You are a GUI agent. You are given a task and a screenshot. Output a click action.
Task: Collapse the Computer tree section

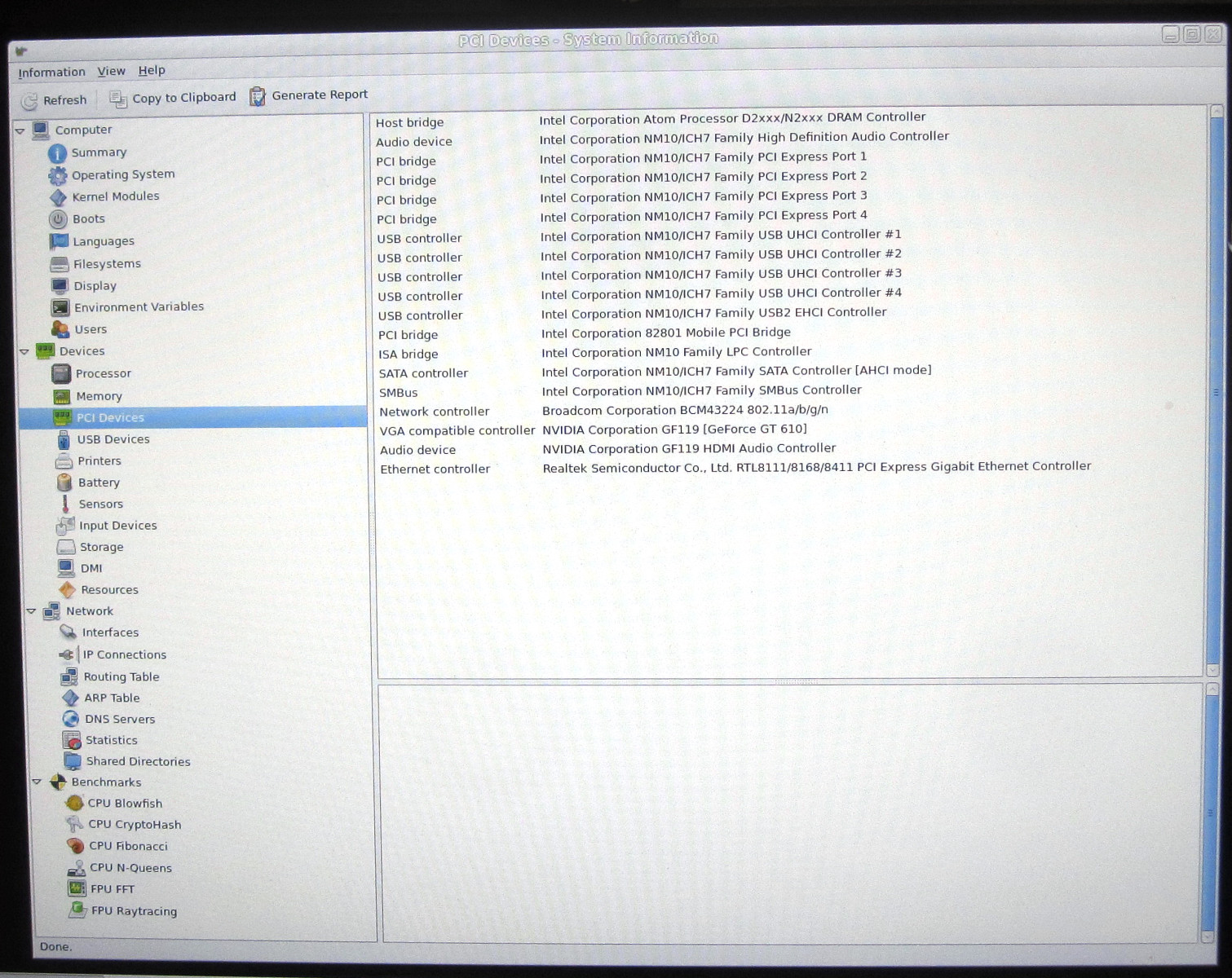[x=20, y=130]
